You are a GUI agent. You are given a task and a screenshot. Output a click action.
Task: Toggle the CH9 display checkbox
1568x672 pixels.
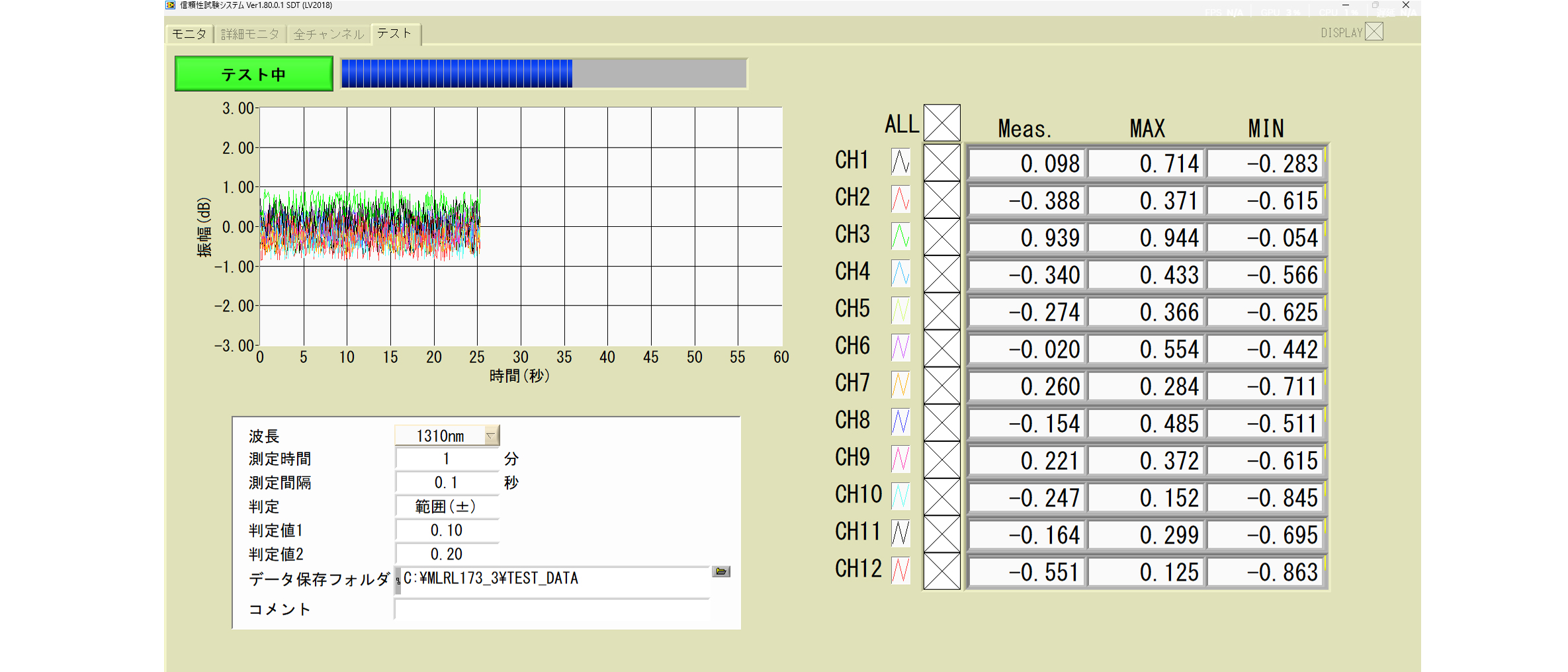click(x=941, y=460)
